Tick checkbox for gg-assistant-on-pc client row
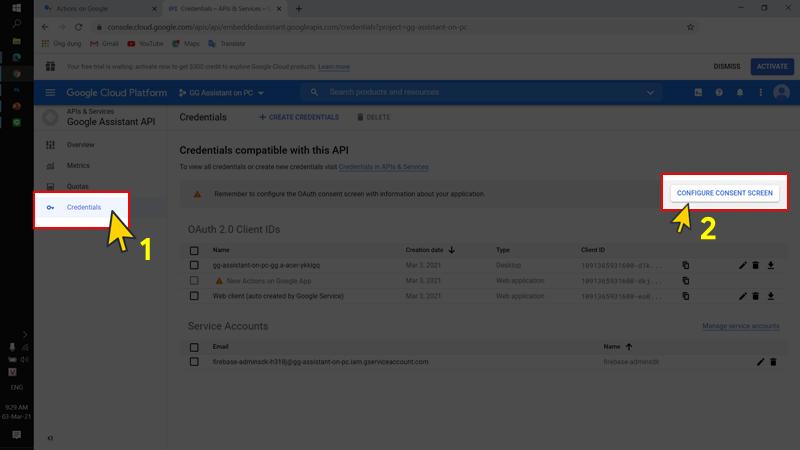 (x=194, y=265)
